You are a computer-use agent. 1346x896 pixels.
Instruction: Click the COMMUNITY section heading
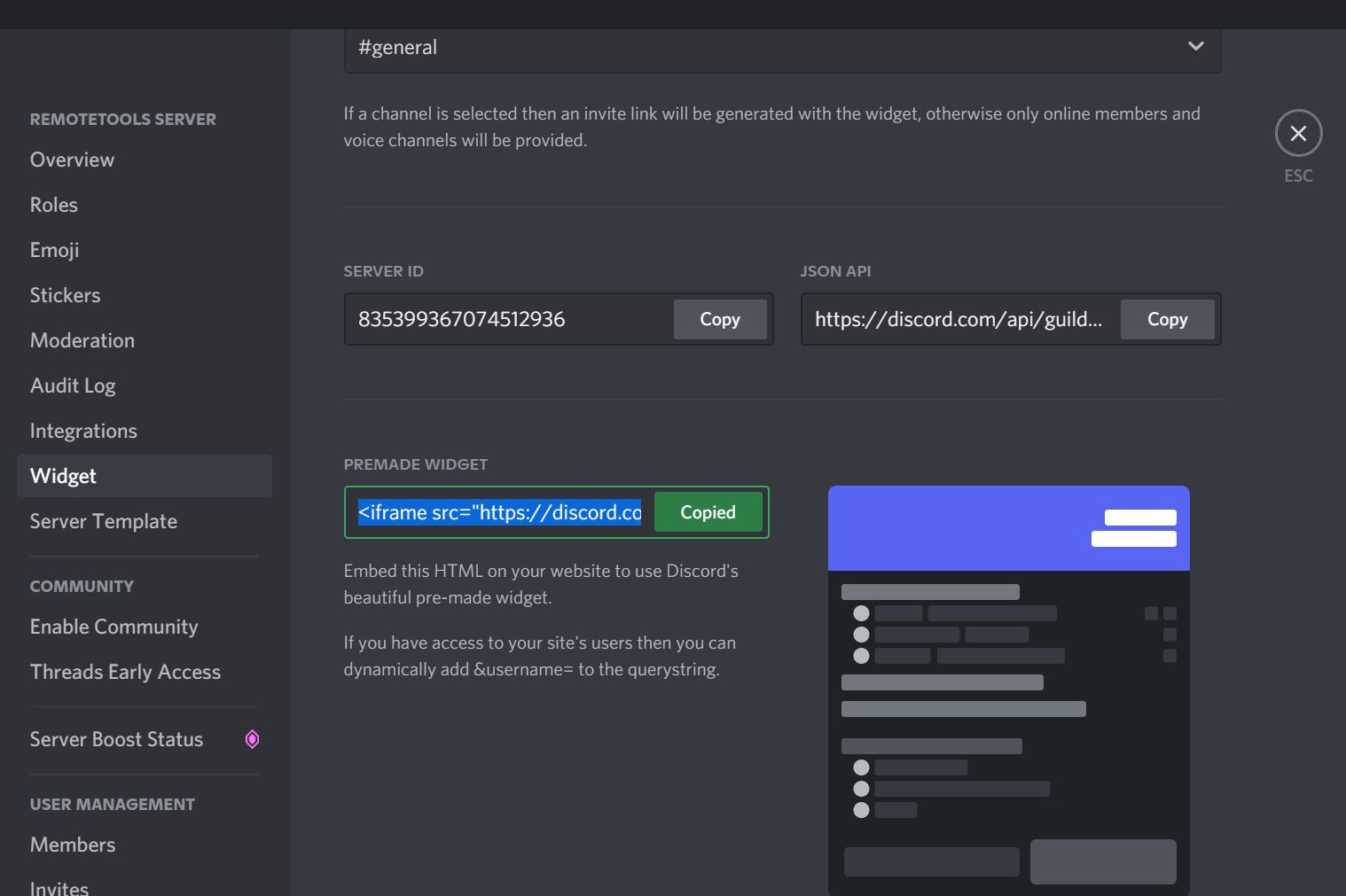pyautogui.click(x=82, y=587)
